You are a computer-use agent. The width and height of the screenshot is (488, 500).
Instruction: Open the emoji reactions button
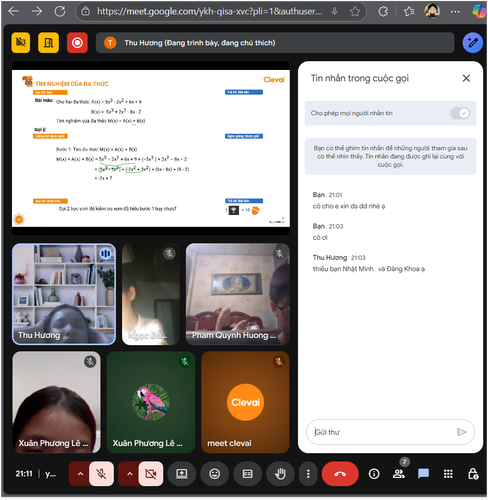tap(214, 474)
